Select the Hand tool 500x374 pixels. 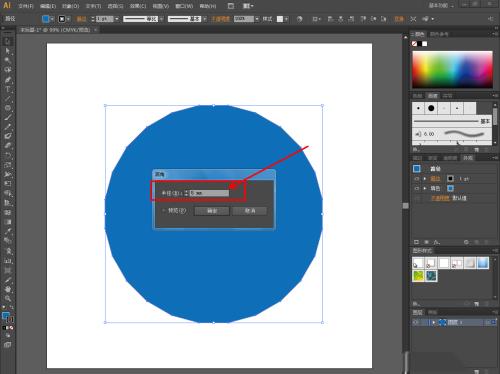pos(8,289)
